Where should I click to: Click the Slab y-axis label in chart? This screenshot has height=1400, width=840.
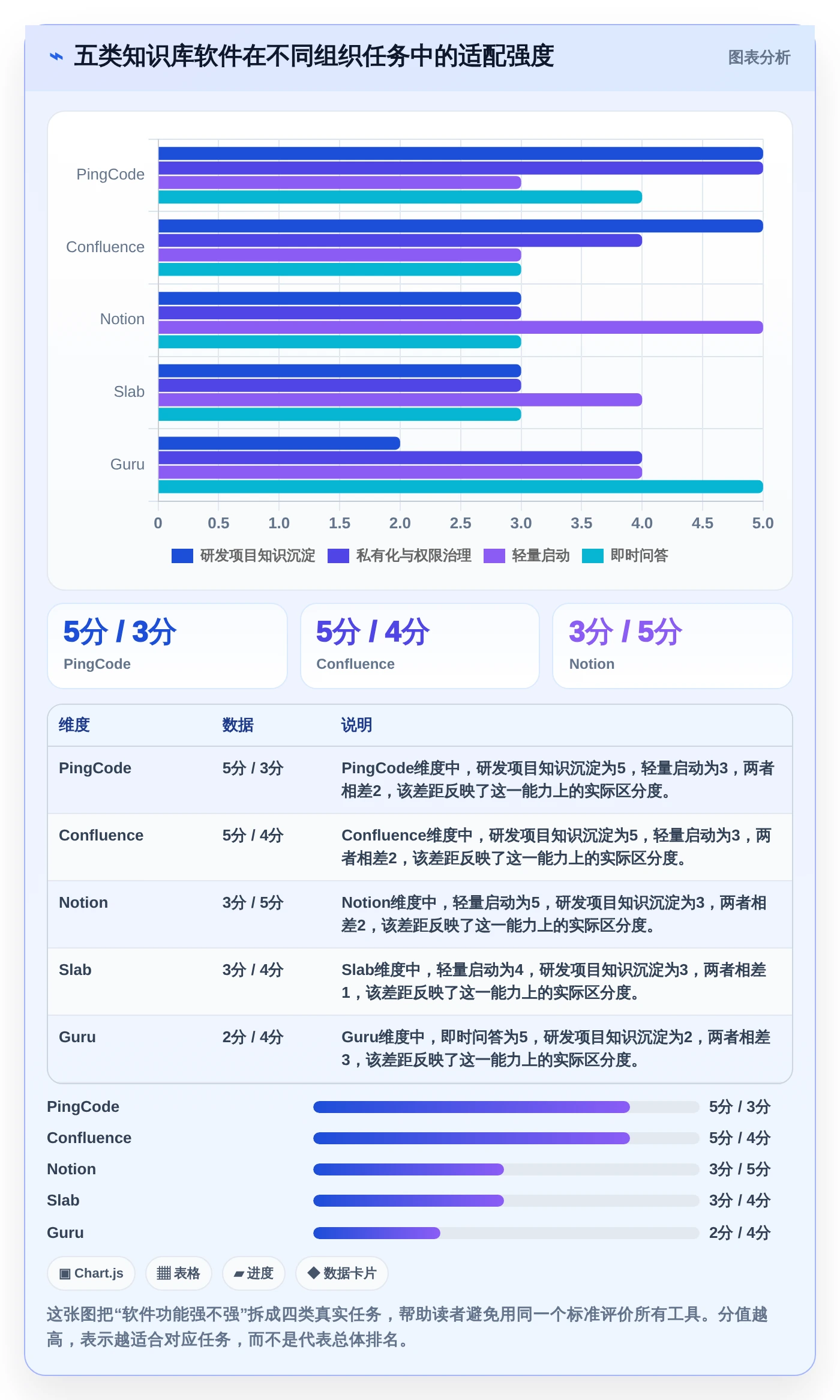coord(129,392)
